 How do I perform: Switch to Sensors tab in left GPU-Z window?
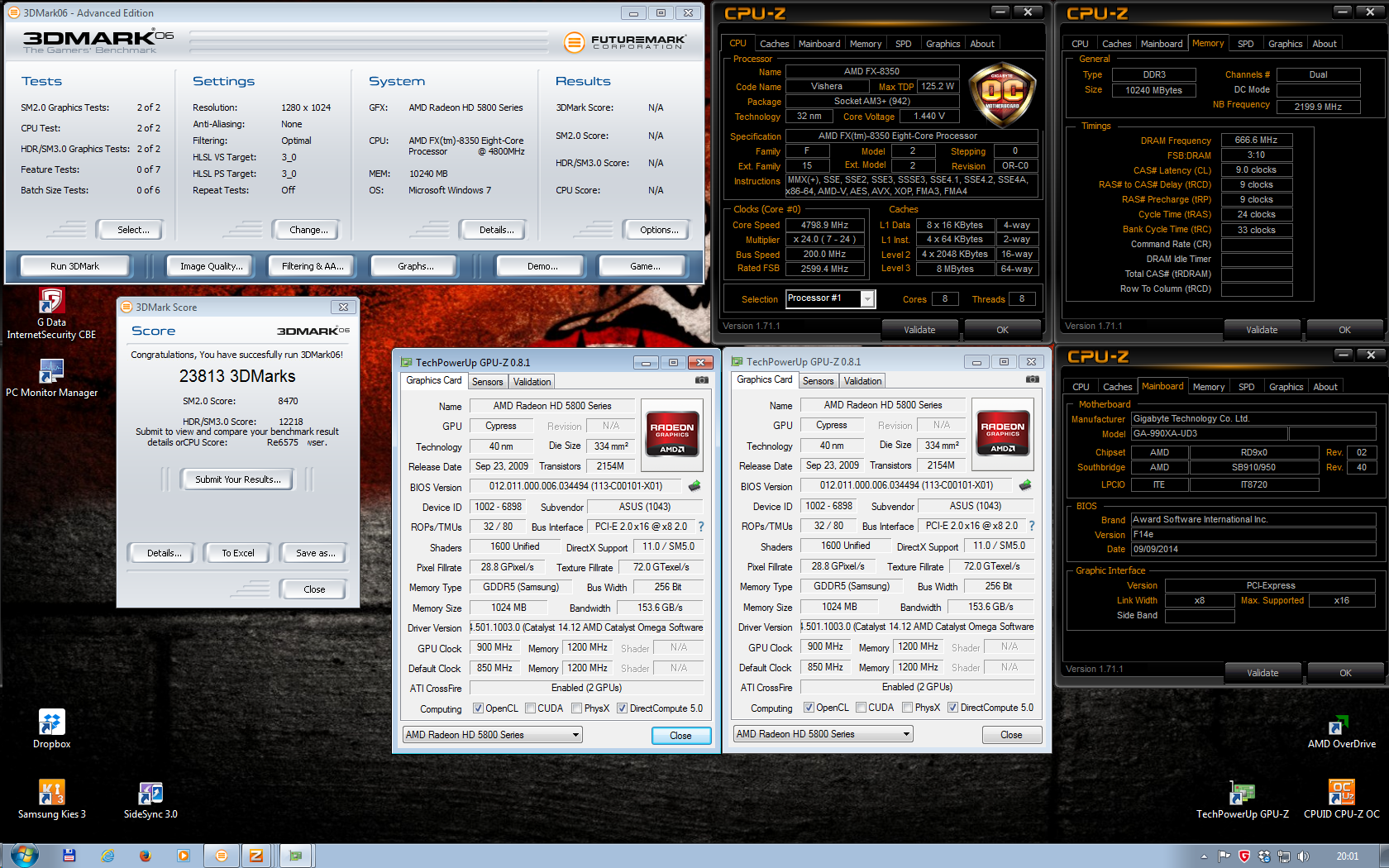coord(487,382)
